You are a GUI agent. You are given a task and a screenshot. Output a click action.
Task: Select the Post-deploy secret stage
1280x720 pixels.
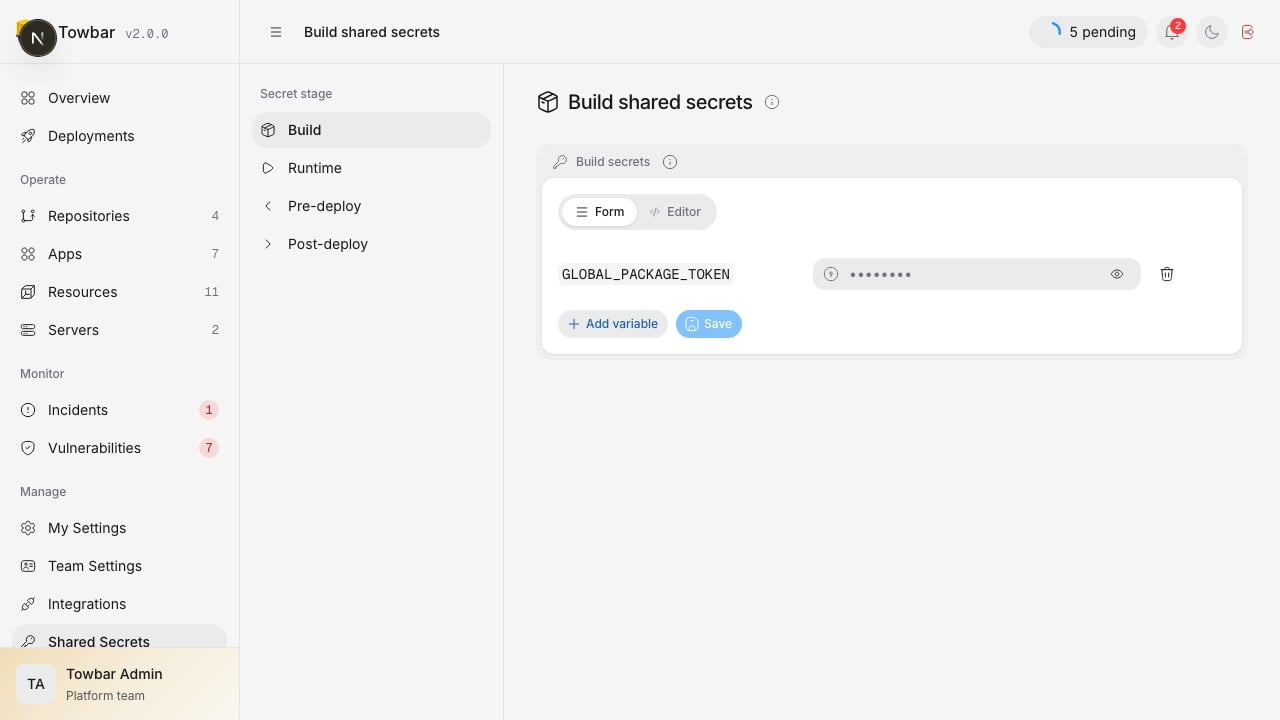371,244
